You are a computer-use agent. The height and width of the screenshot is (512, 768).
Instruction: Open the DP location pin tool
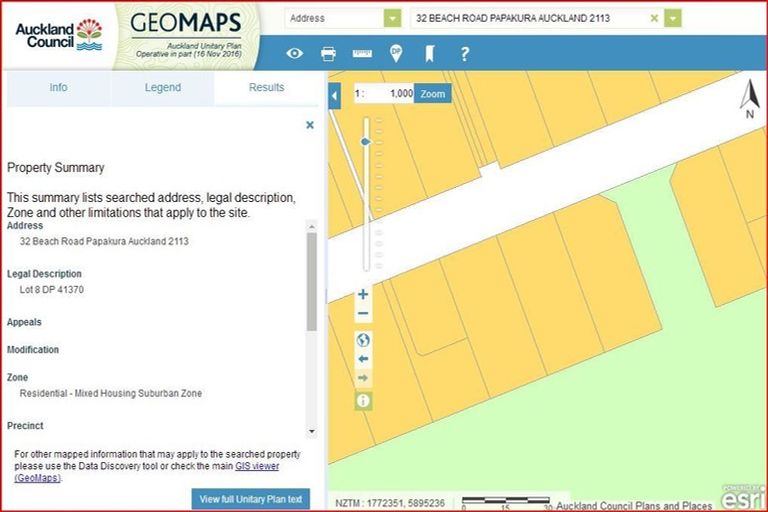click(396, 54)
